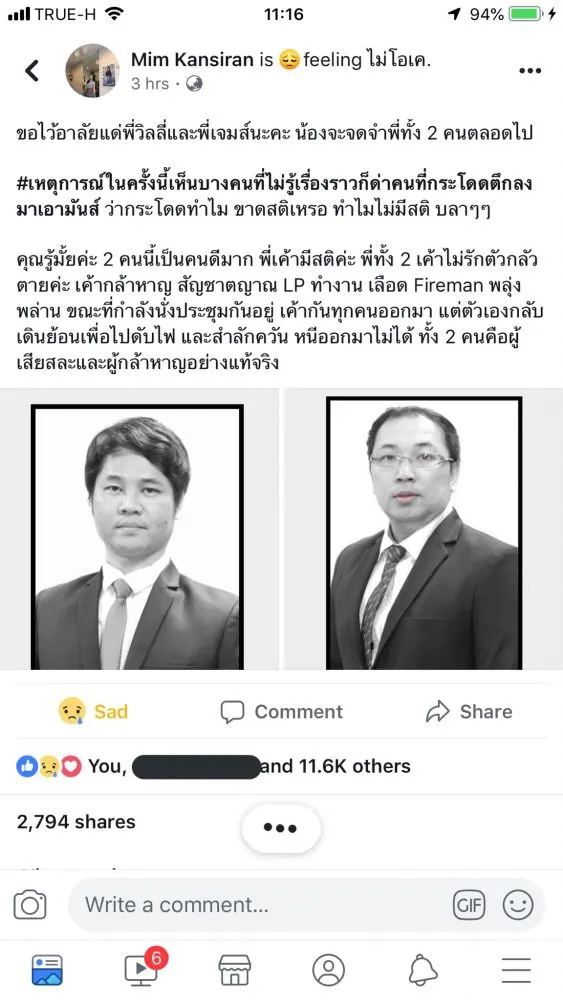
Task: Insert a GIF using the GIF icon
Action: coord(469,905)
